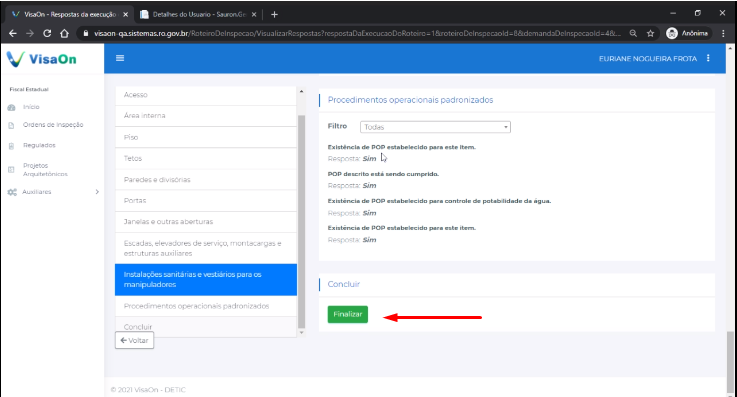Select Janelas e outras aberturas section
This screenshot has height=397, width=737.
(x=206, y=222)
